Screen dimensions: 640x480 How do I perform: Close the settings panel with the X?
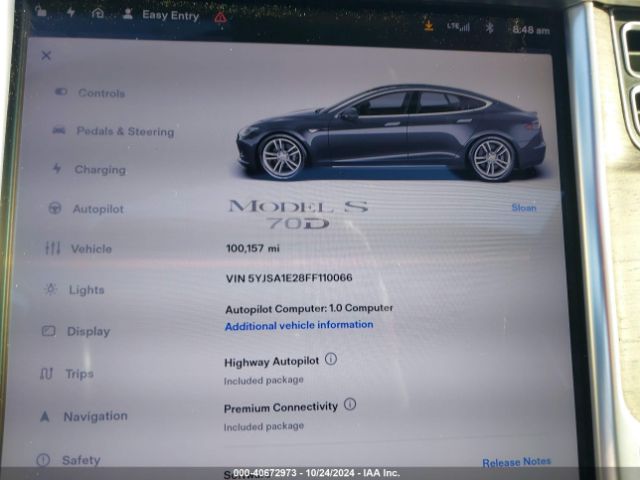[46, 56]
